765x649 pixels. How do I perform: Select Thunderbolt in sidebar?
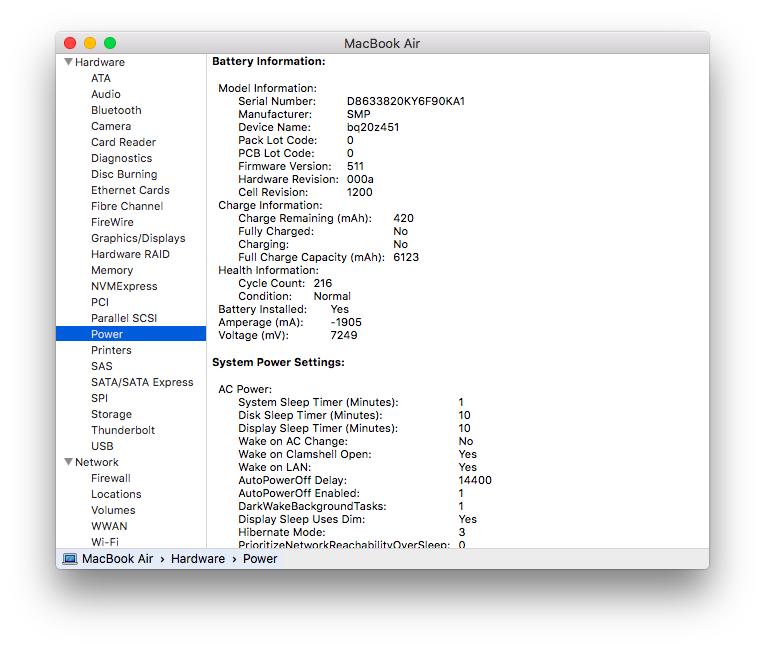pyautogui.click(x=123, y=430)
